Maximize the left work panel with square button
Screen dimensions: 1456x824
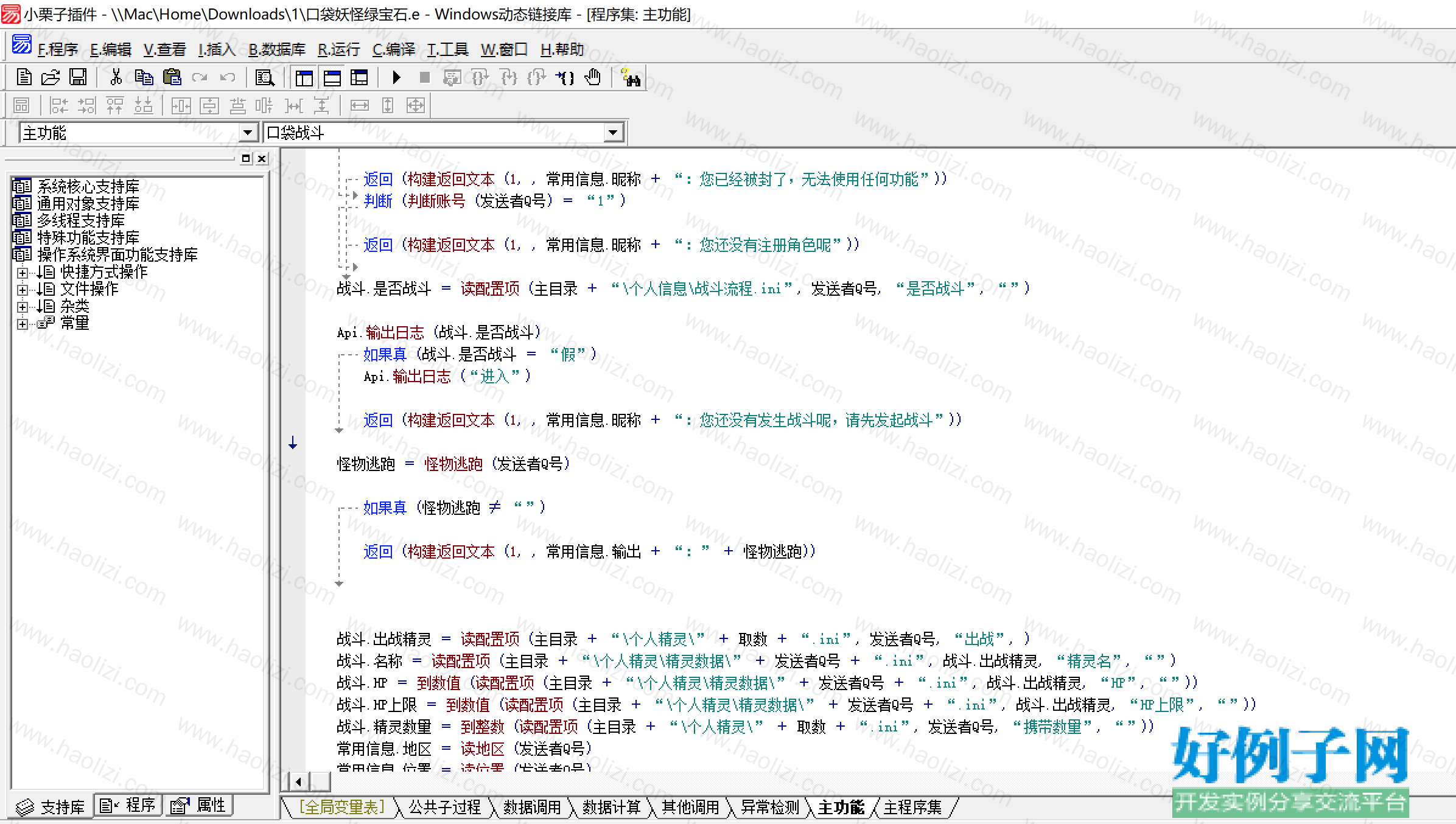pyautogui.click(x=246, y=158)
